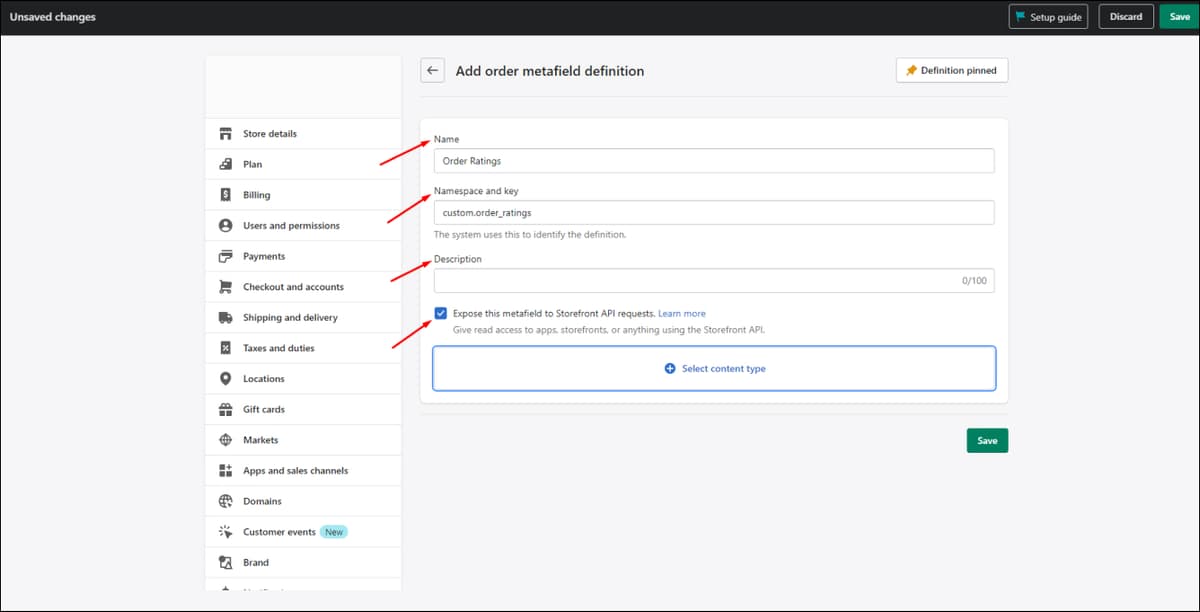This screenshot has height=612, width=1200.
Task: Open Store details settings
Action: pyautogui.click(x=303, y=134)
